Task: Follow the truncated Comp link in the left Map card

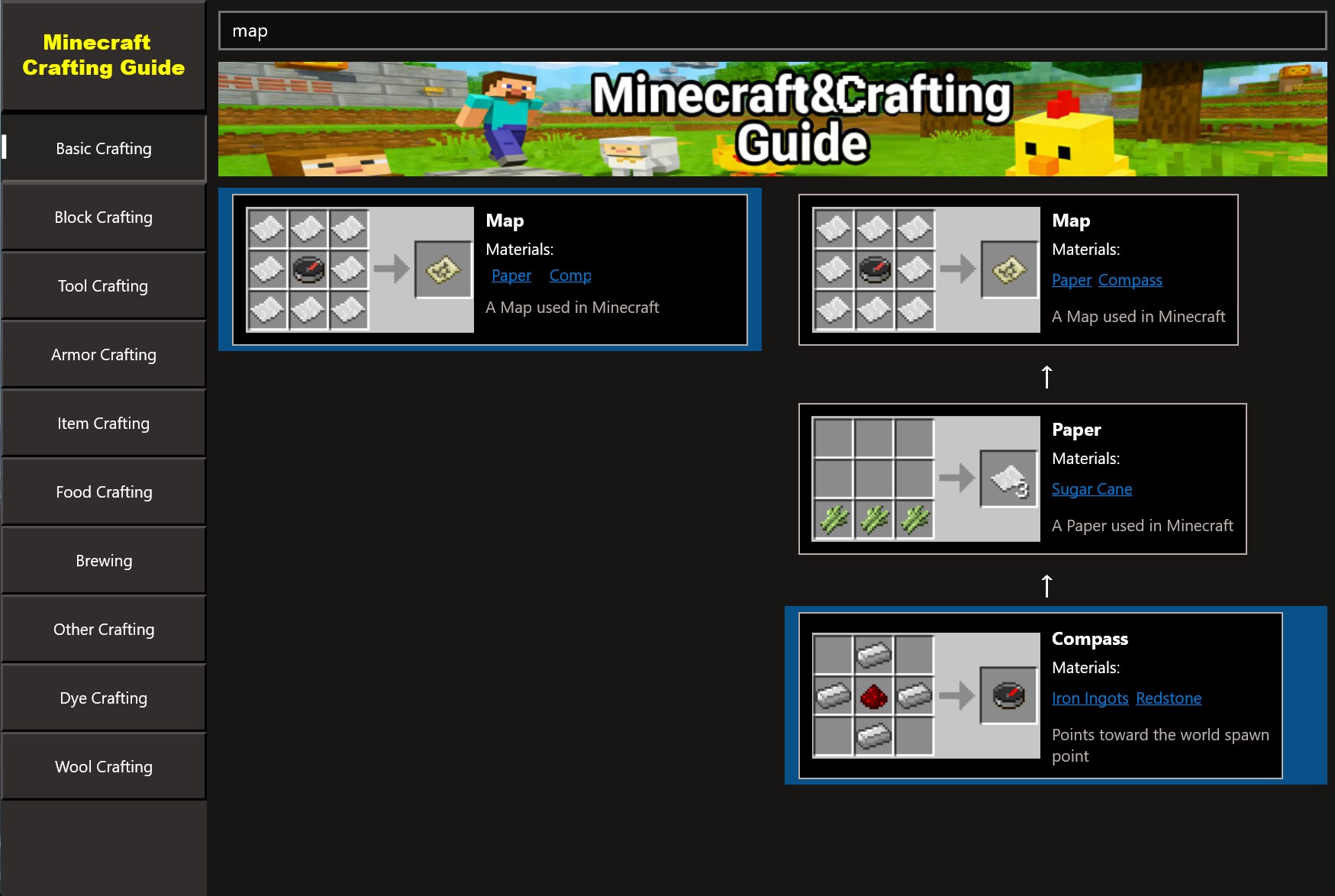Action: tap(570, 276)
